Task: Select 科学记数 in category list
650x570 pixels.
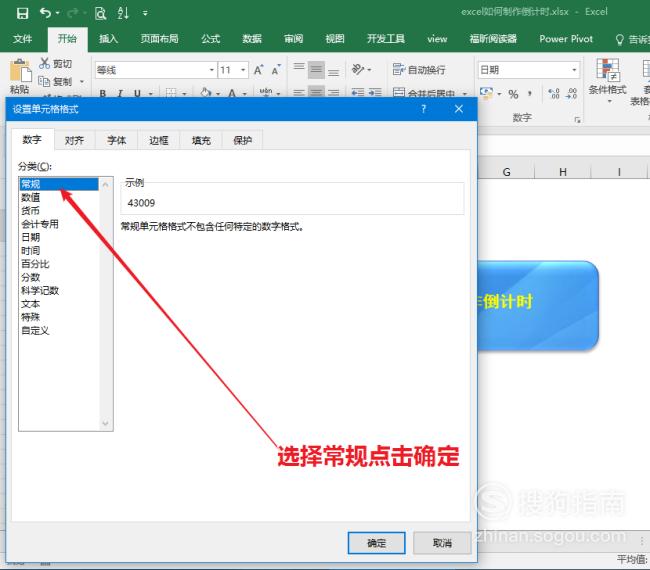Action: tap(59, 290)
